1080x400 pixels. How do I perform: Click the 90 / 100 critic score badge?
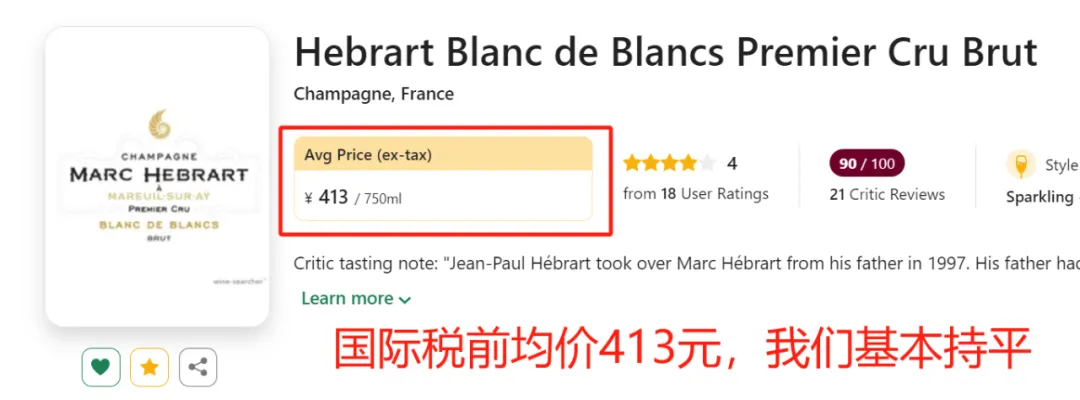click(x=866, y=163)
